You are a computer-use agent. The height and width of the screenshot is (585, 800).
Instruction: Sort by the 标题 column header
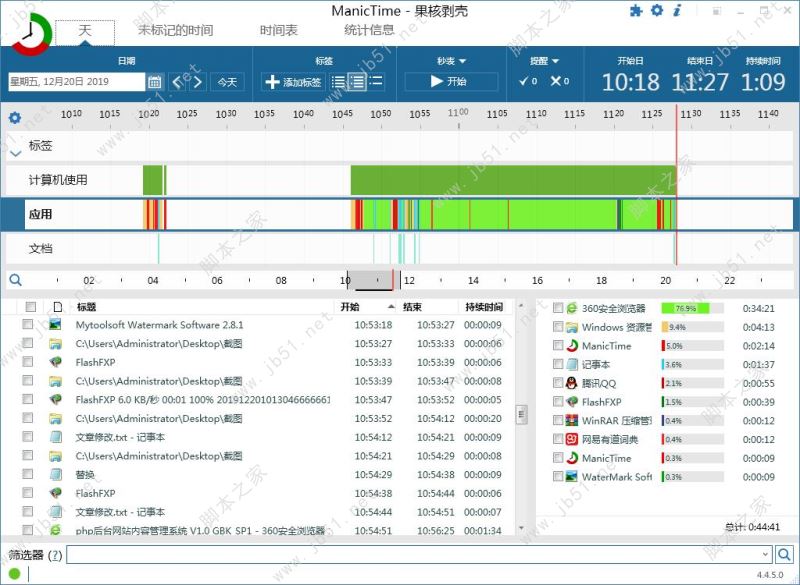86,307
